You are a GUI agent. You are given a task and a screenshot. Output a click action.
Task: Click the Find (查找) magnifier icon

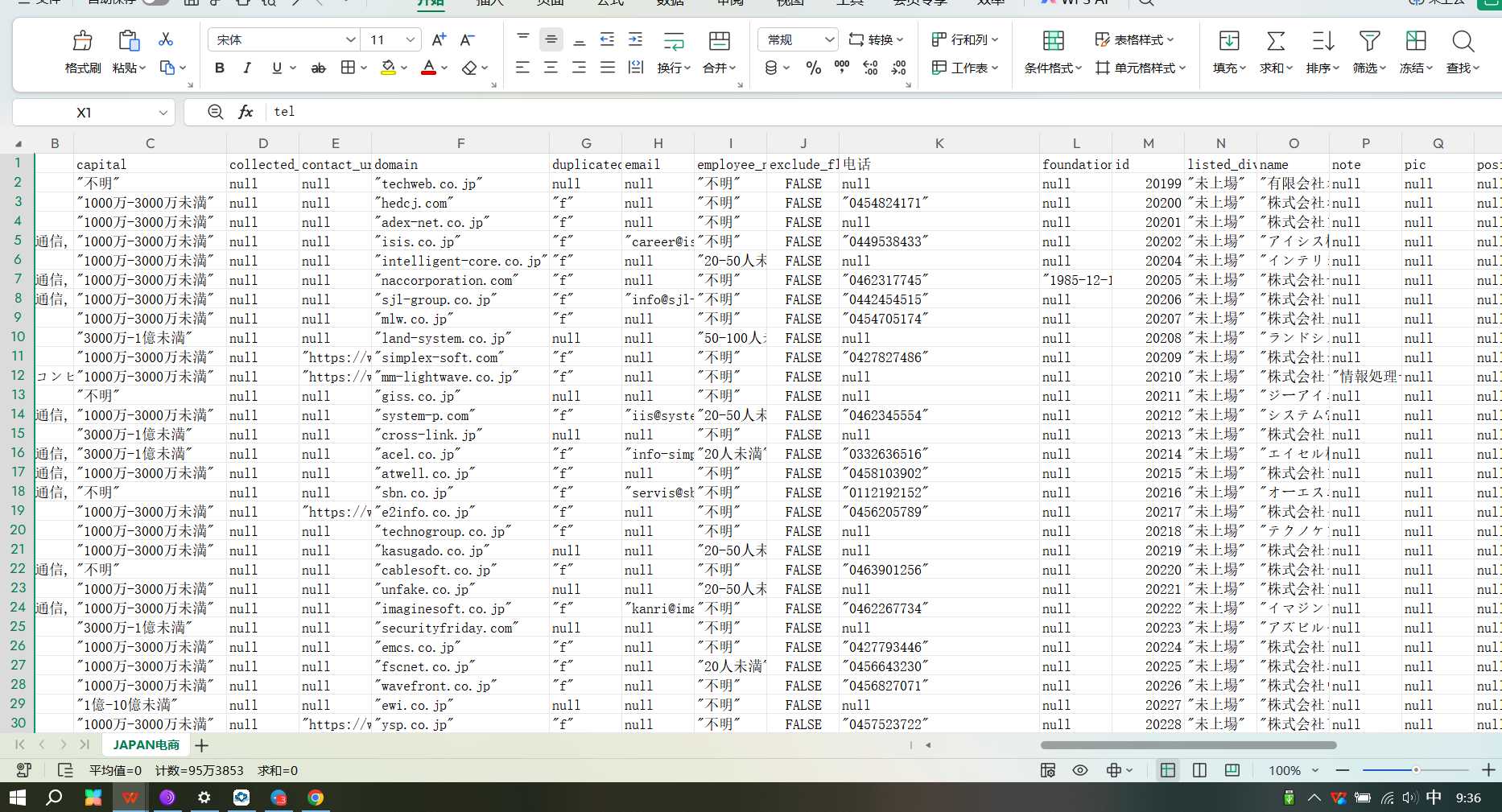point(1463,40)
